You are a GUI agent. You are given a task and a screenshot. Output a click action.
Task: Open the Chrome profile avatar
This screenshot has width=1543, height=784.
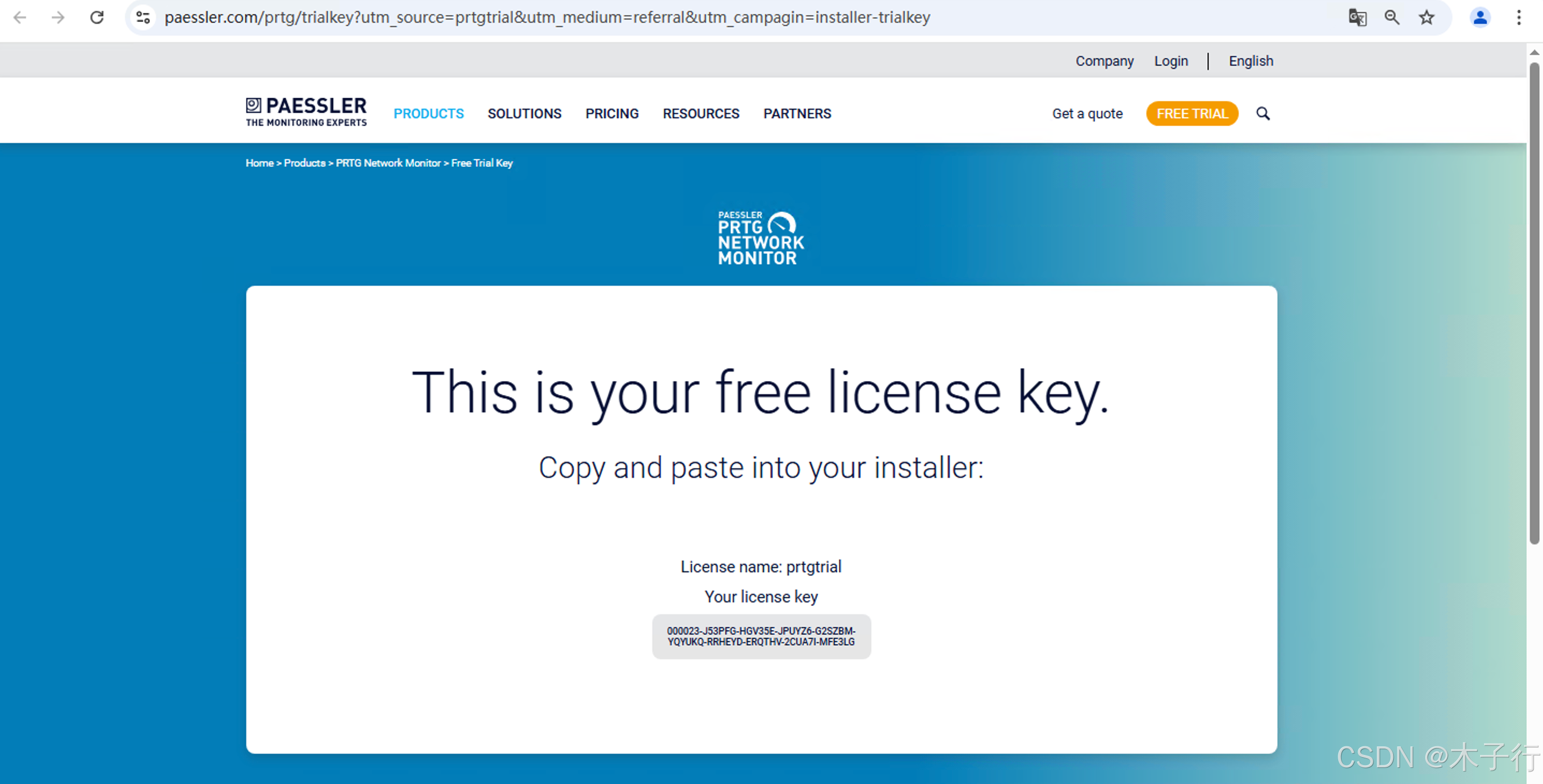[1480, 17]
